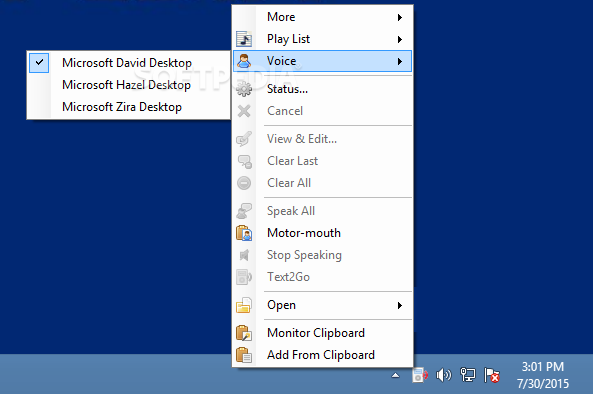Click the View & Edit pencil icon
593x394 pixels.
click(244, 139)
